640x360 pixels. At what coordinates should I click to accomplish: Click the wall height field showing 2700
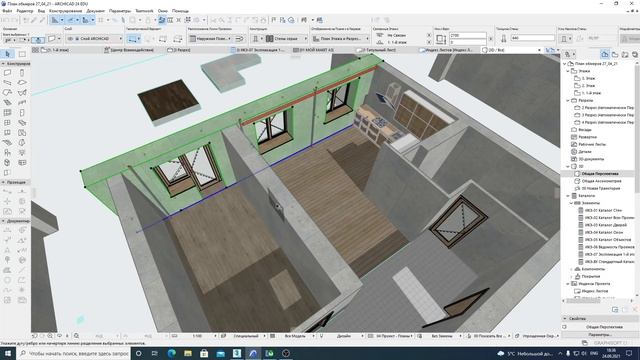[468, 36]
